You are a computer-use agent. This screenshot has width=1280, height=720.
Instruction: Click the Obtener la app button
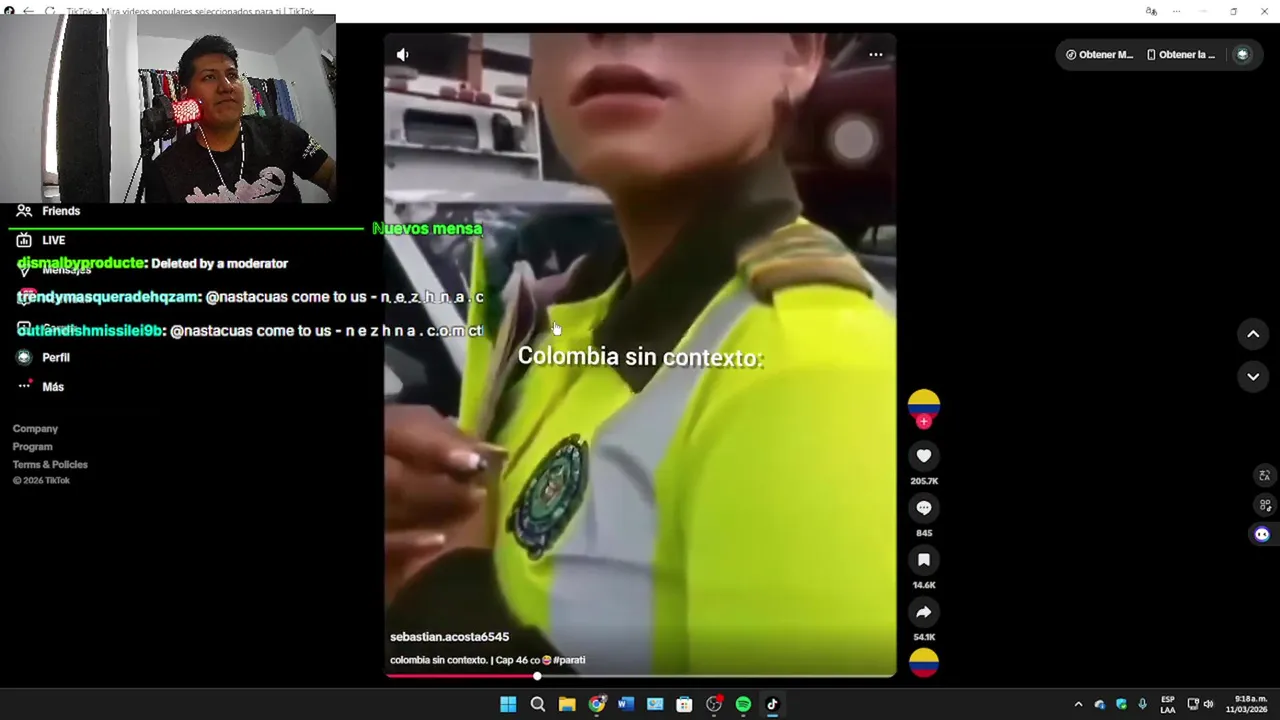click(1181, 55)
